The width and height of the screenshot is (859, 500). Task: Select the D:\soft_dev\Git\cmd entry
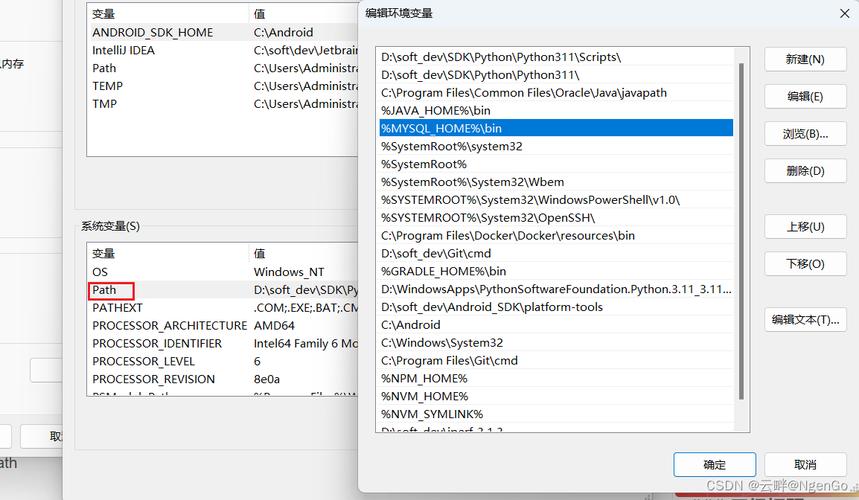coord(556,253)
